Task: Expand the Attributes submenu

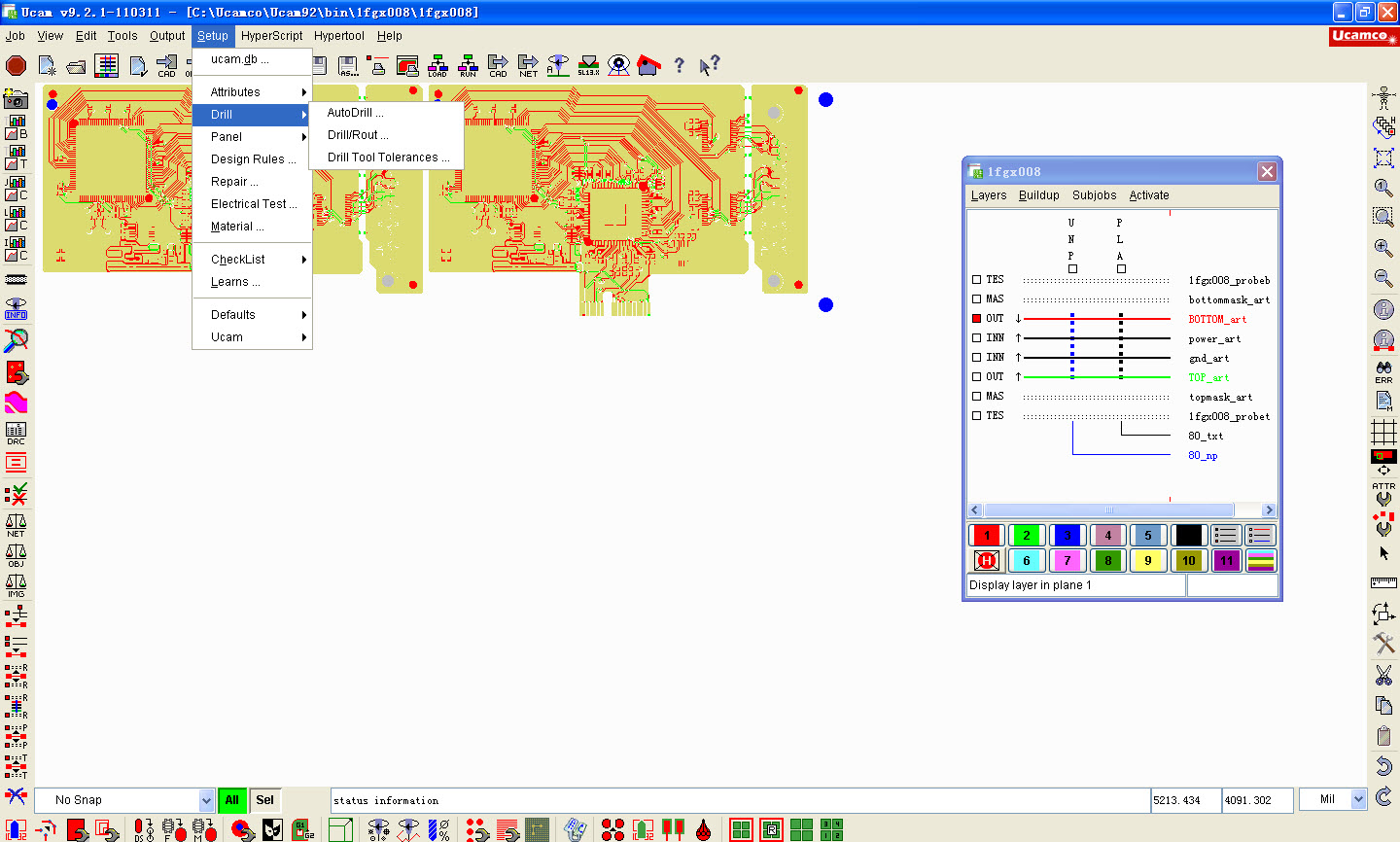Action: (x=253, y=92)
